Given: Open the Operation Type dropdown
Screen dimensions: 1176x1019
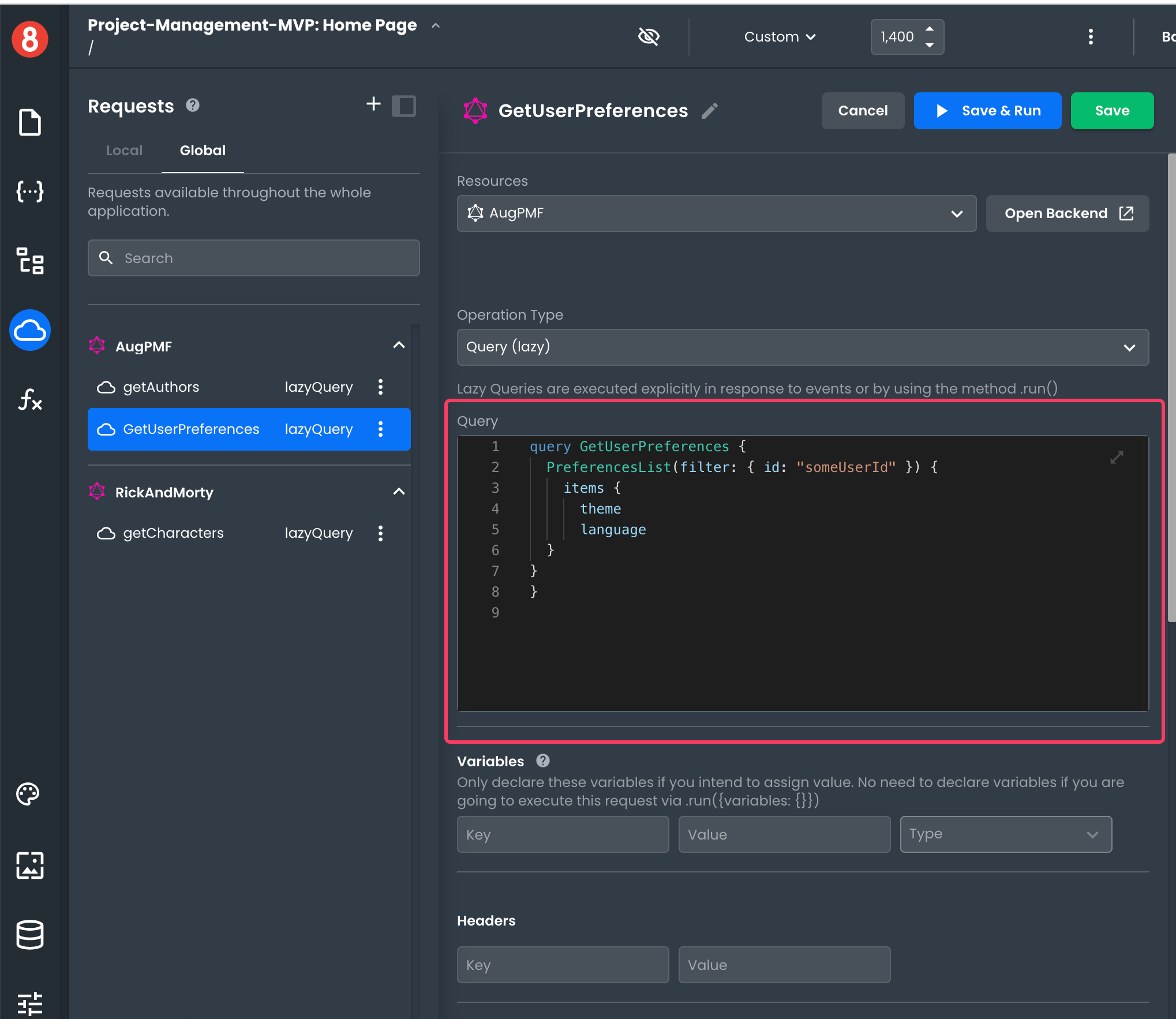Looking at the screenshot, I should point(800,346).
